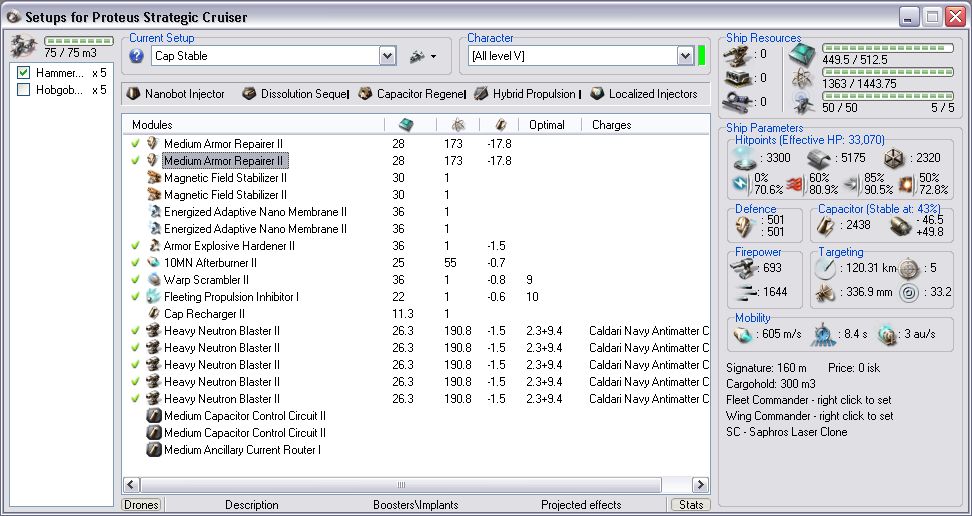Screen dimensions: 972x516
Task: Click the Wing Commander right click to set text
Action: coord(810,416)
